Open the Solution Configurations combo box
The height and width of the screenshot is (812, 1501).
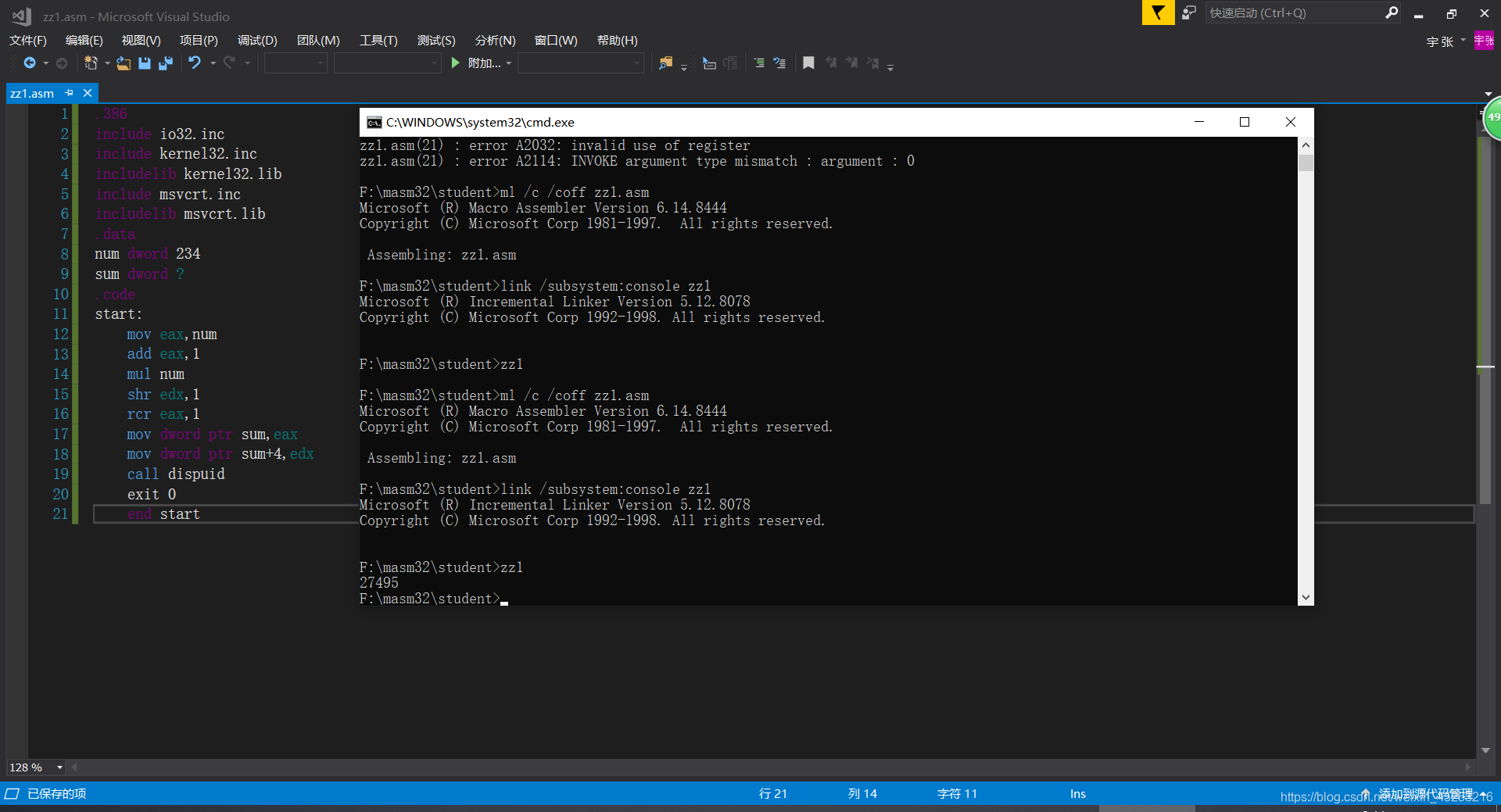(296, 63)
